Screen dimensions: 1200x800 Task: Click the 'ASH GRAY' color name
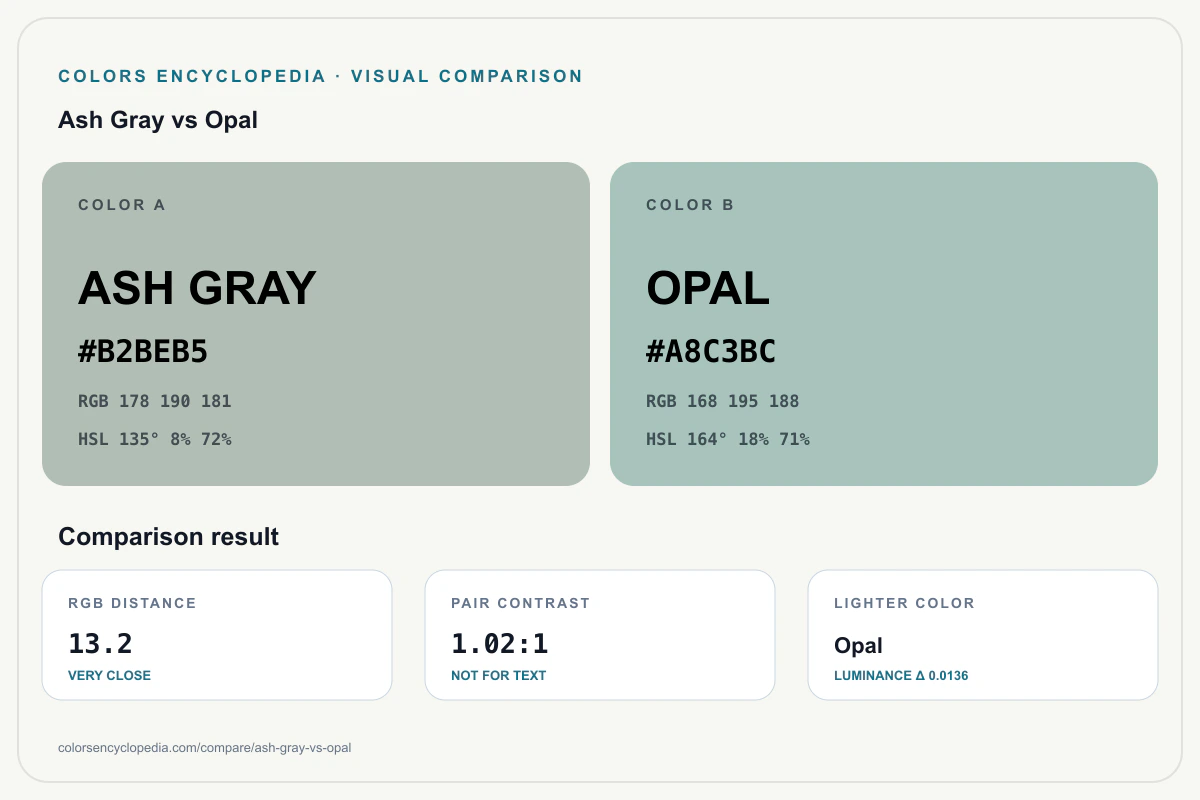pos(197,288)
